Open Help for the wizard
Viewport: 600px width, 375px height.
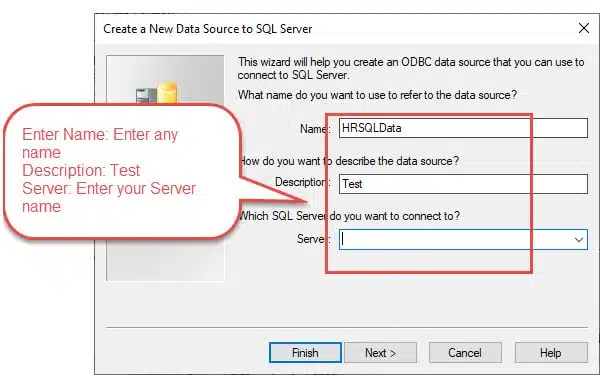[x=551, y=352]
